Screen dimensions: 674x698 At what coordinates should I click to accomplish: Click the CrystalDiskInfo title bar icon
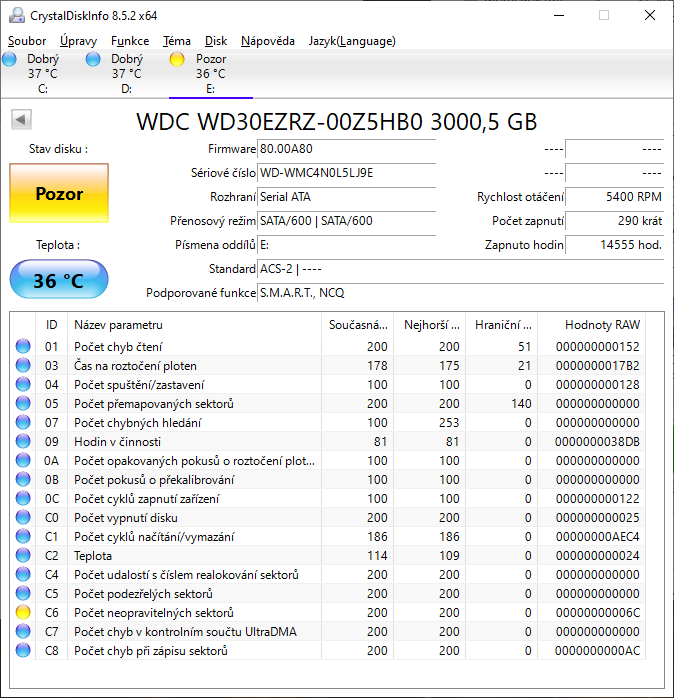pos(16,15)
